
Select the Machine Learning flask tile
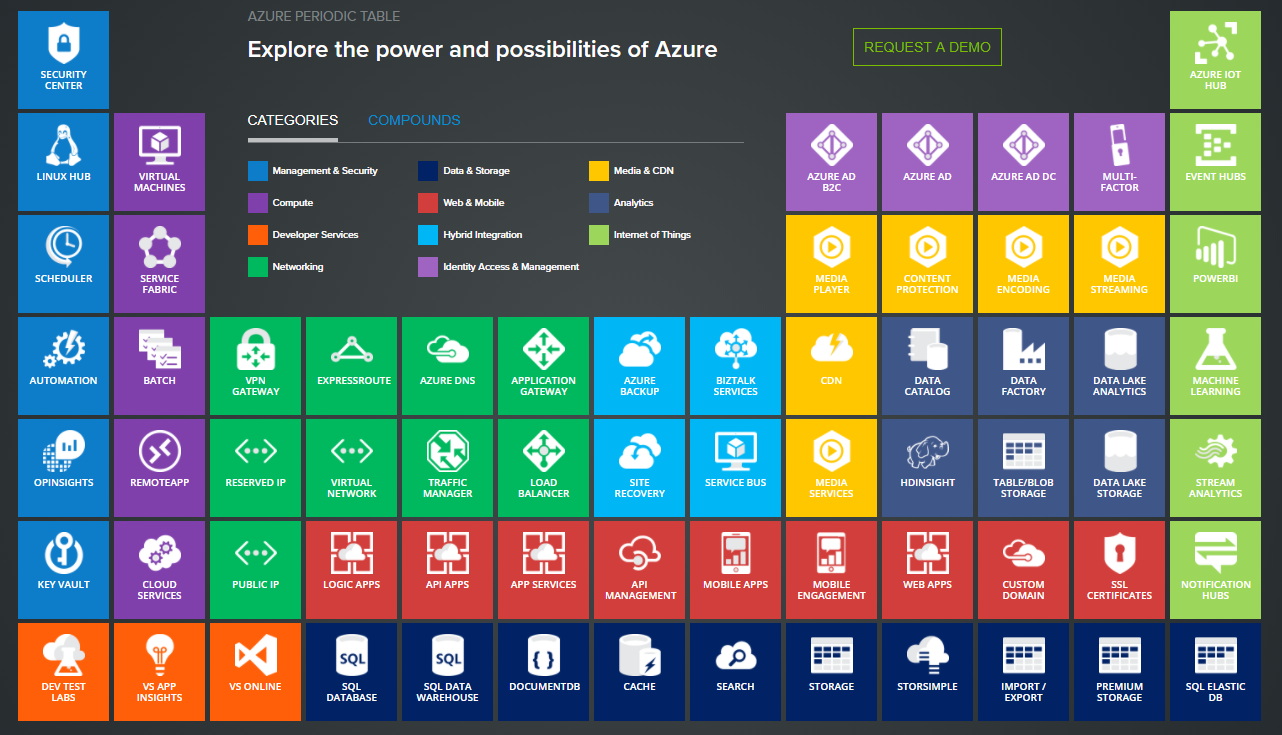(1215, 365)
